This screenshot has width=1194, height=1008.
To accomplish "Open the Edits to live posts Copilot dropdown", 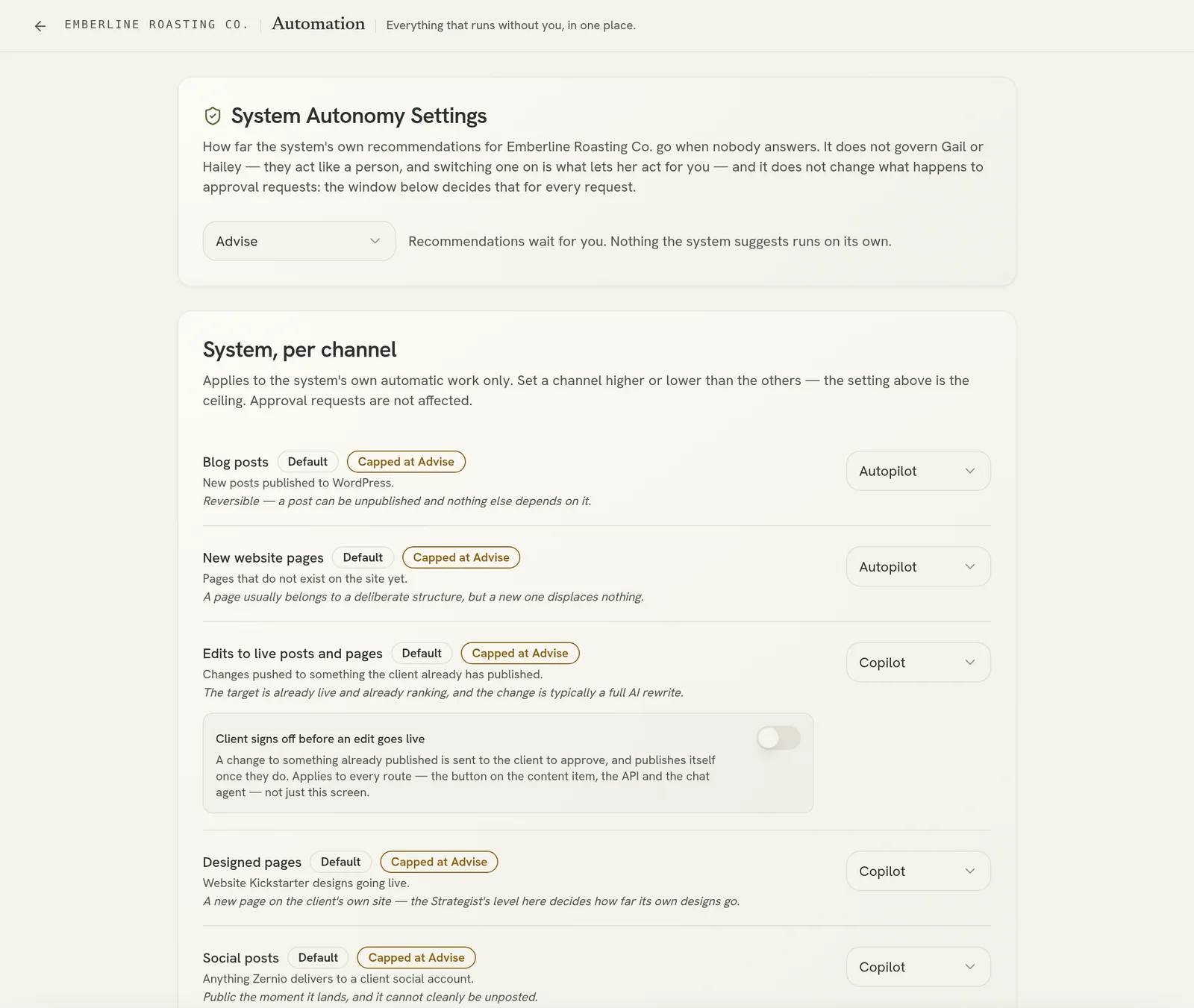I will click(918, 663).
